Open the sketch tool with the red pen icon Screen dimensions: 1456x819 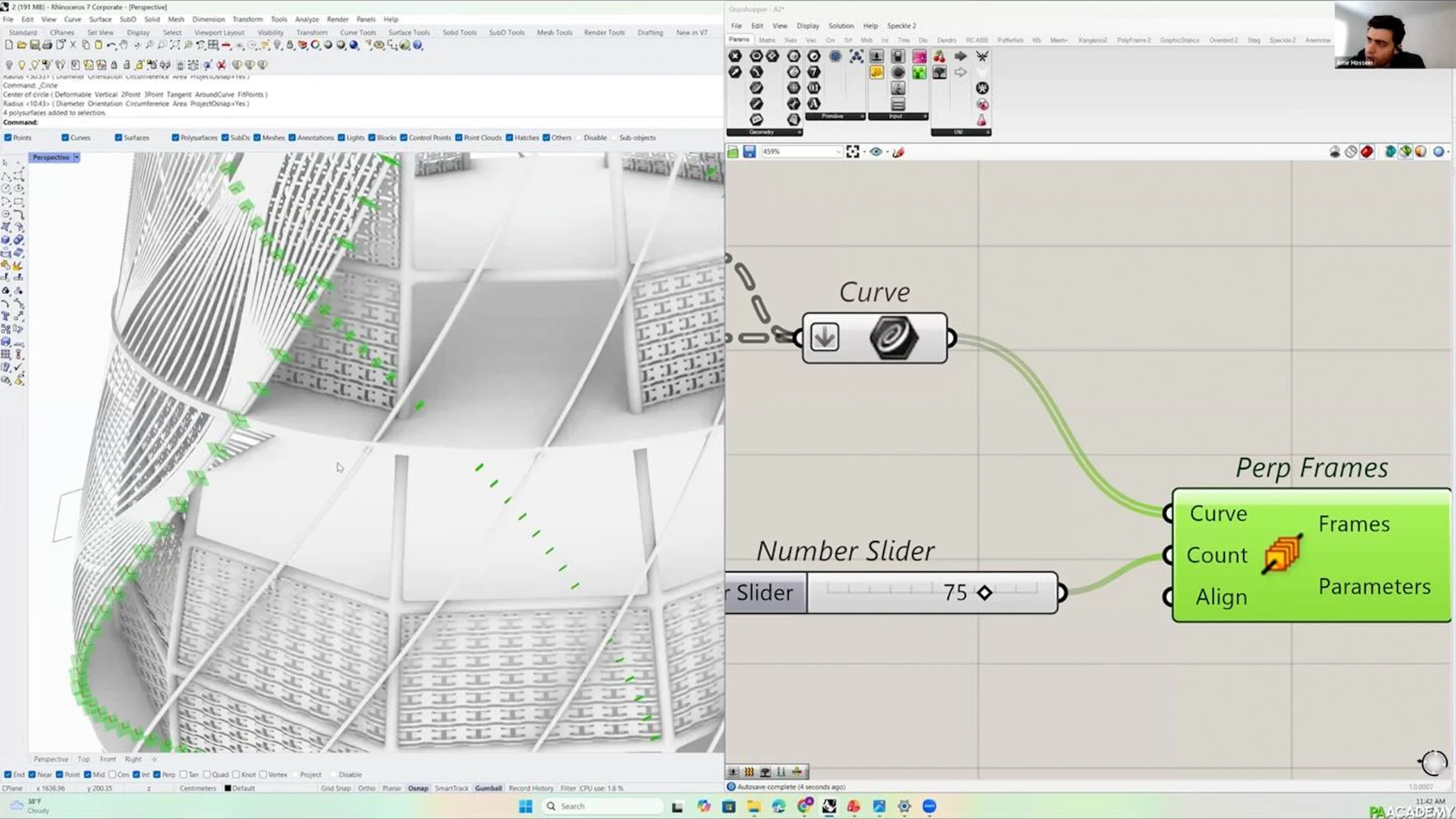pyautogui.click(x=898, y=152)
